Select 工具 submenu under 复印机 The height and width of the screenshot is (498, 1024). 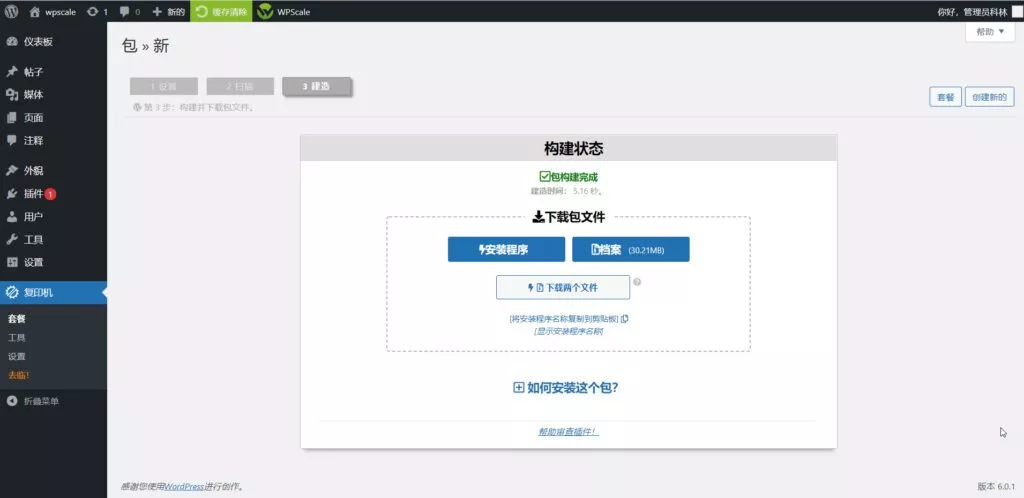(x=17, y=338)
